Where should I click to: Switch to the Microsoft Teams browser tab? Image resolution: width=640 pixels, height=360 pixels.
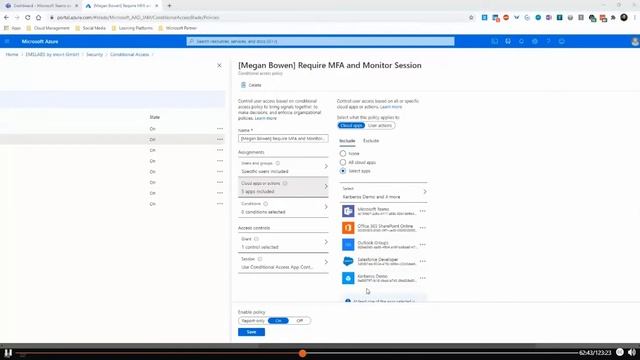coord(41,6)
